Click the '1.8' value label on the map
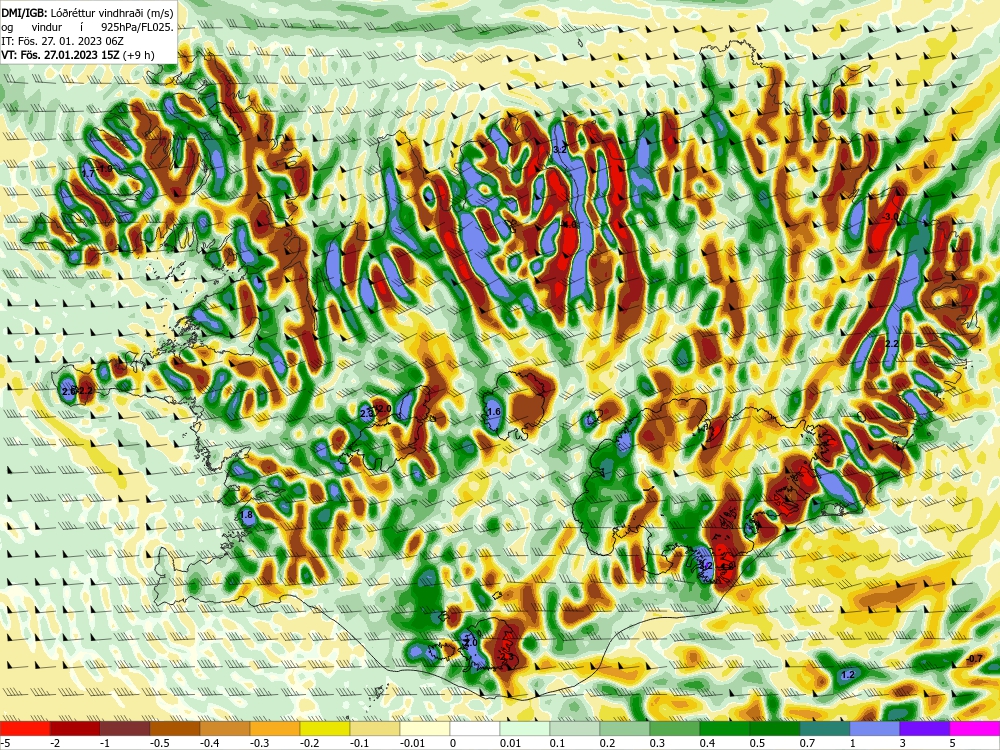The height and width of the screenshot is (750, 1000). (x=246, y=515)
